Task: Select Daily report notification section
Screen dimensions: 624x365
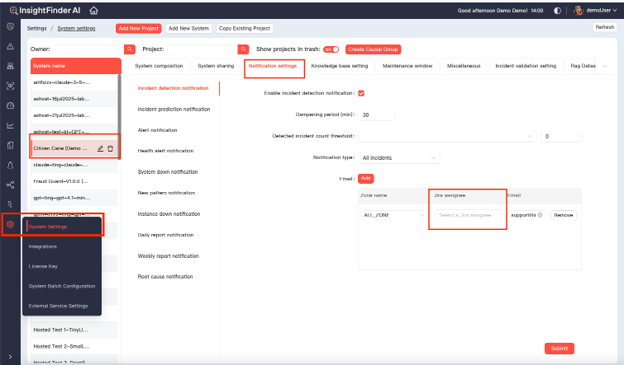Action: click(x=166, y=235)
